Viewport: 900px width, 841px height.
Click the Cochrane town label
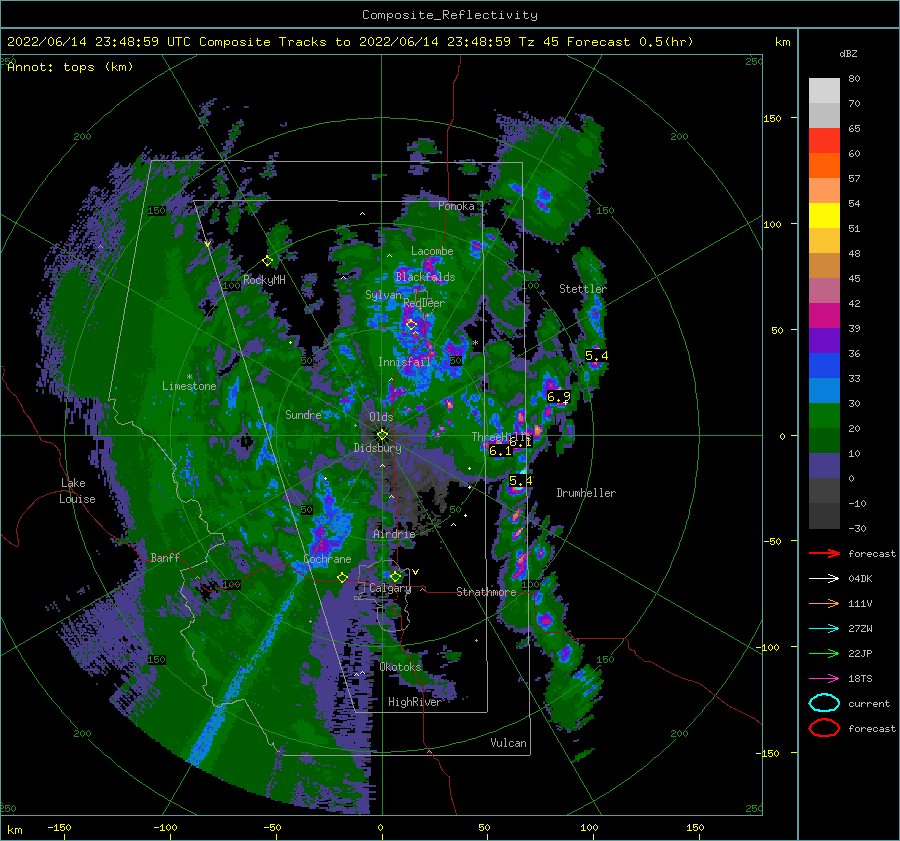click(x=327, y=559)
